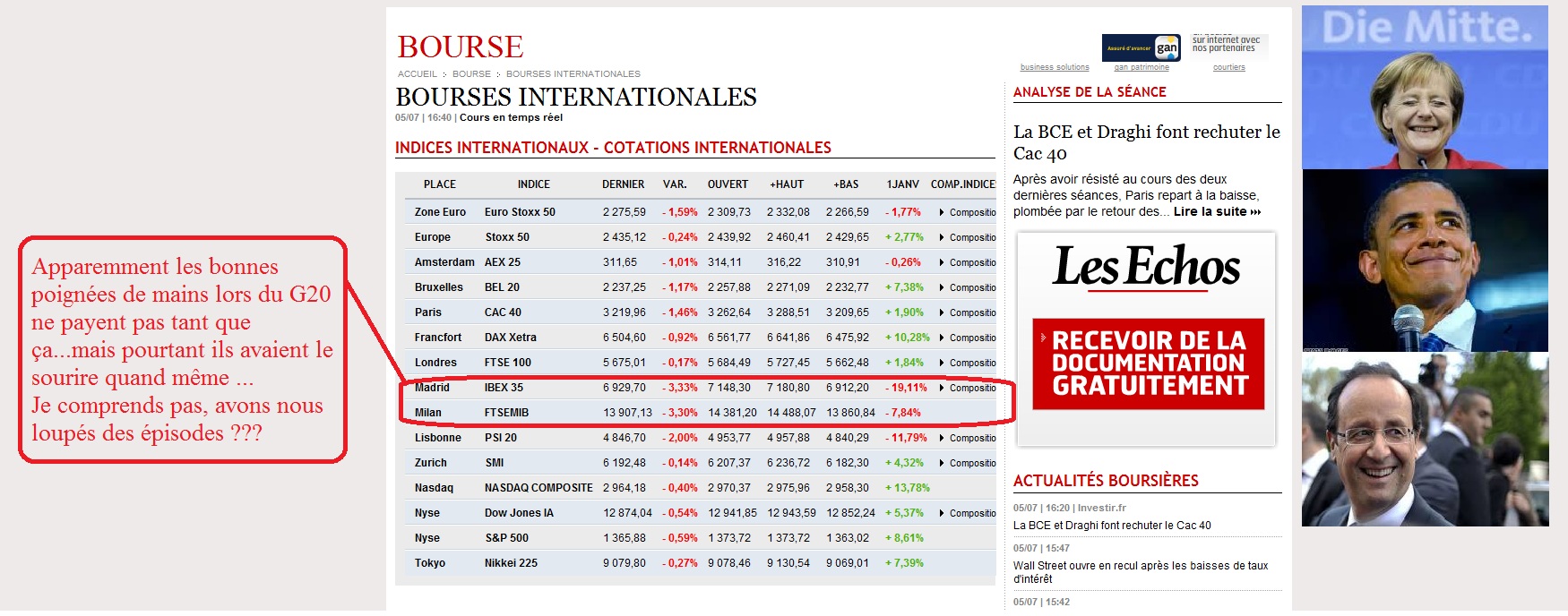Click the PLACE column header
Image resolution: width=1568 pixels, height=616 pixels.
pos(440,184)
